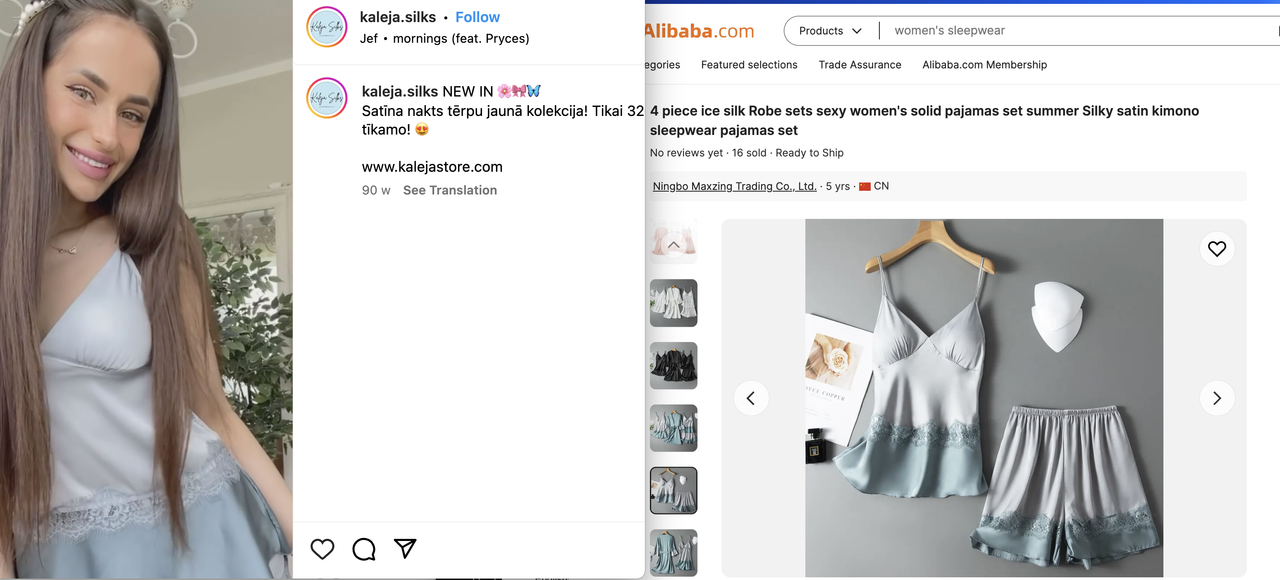Go to Alibaba.com Membership page

(x=985, y=65)
